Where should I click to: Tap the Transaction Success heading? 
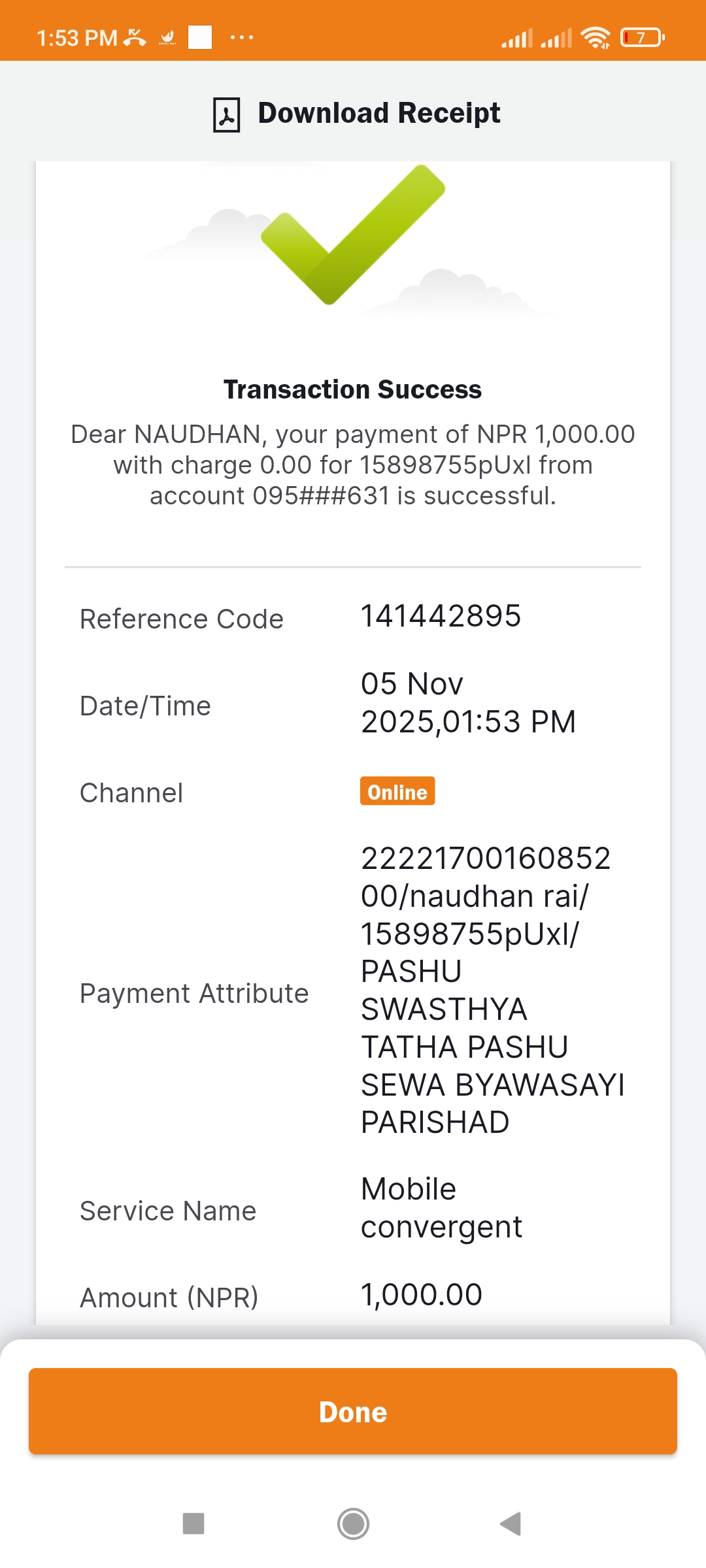(x=353, y=389)
